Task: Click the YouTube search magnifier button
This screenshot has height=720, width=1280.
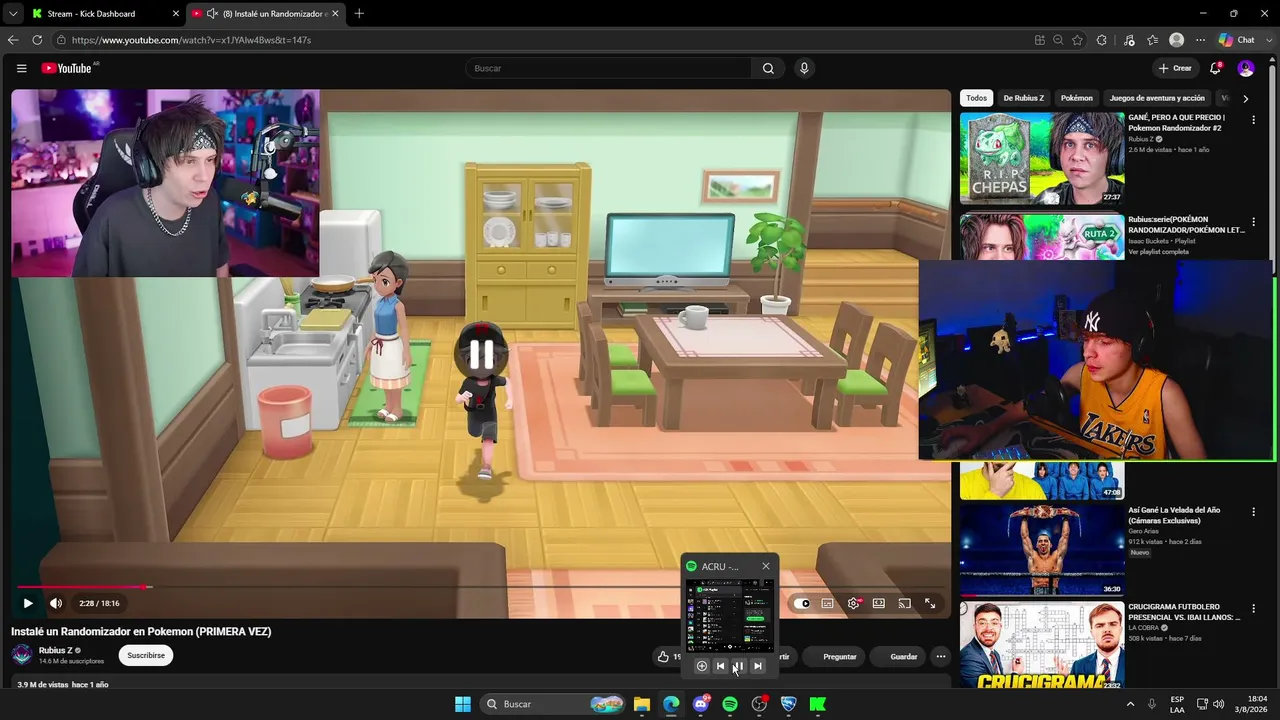Action: [x=768, y=68]
